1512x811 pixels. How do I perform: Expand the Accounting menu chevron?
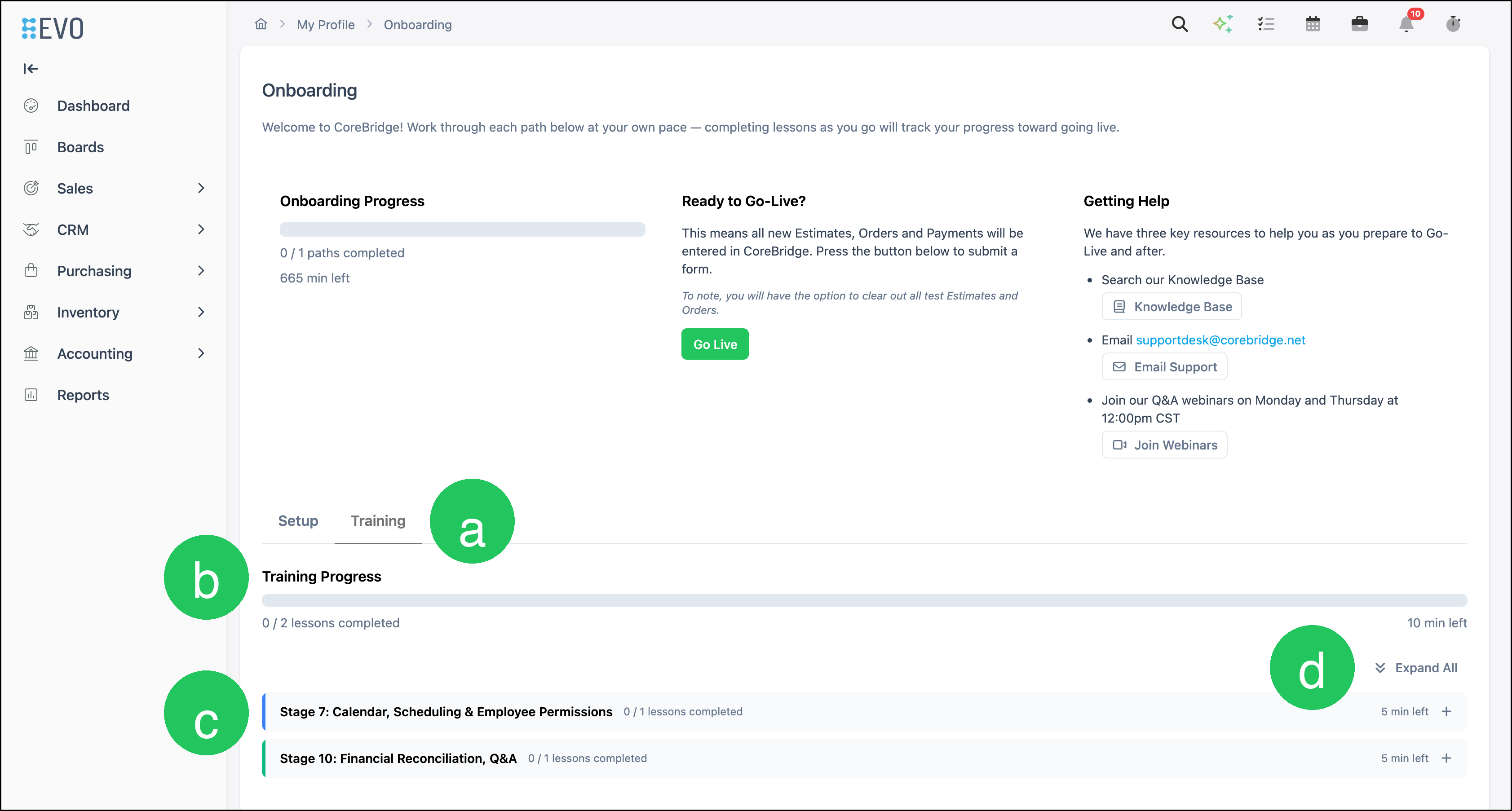coord(201,353)
